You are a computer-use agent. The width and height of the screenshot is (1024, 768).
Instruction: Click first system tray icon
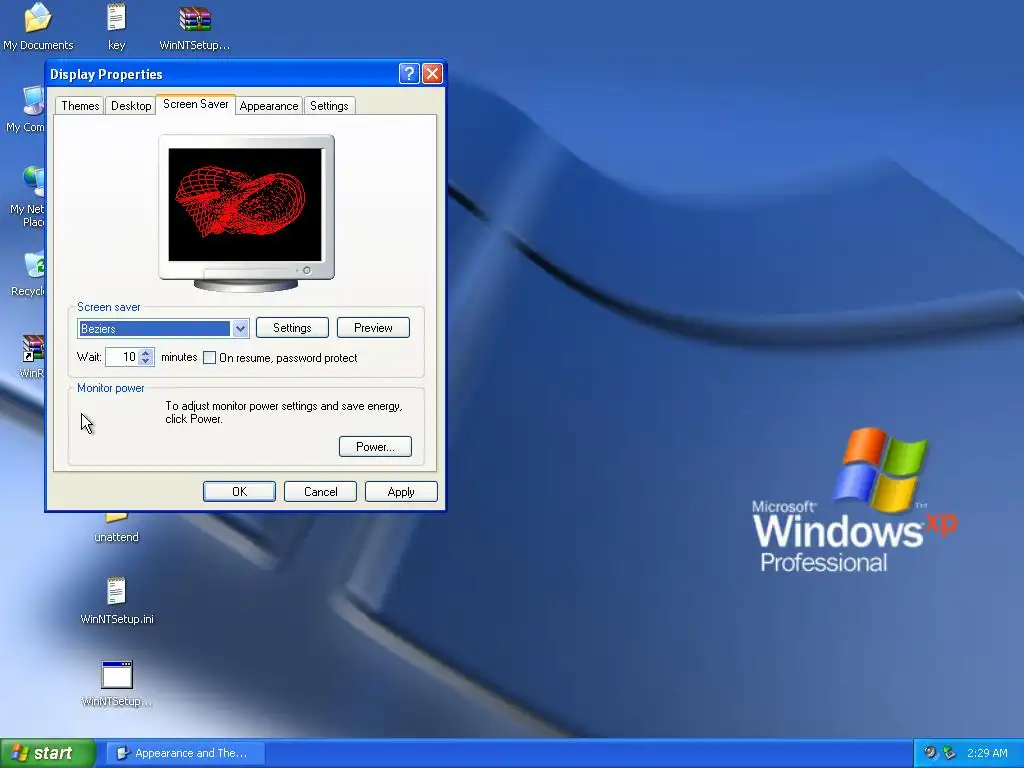(x=930, y=752)
